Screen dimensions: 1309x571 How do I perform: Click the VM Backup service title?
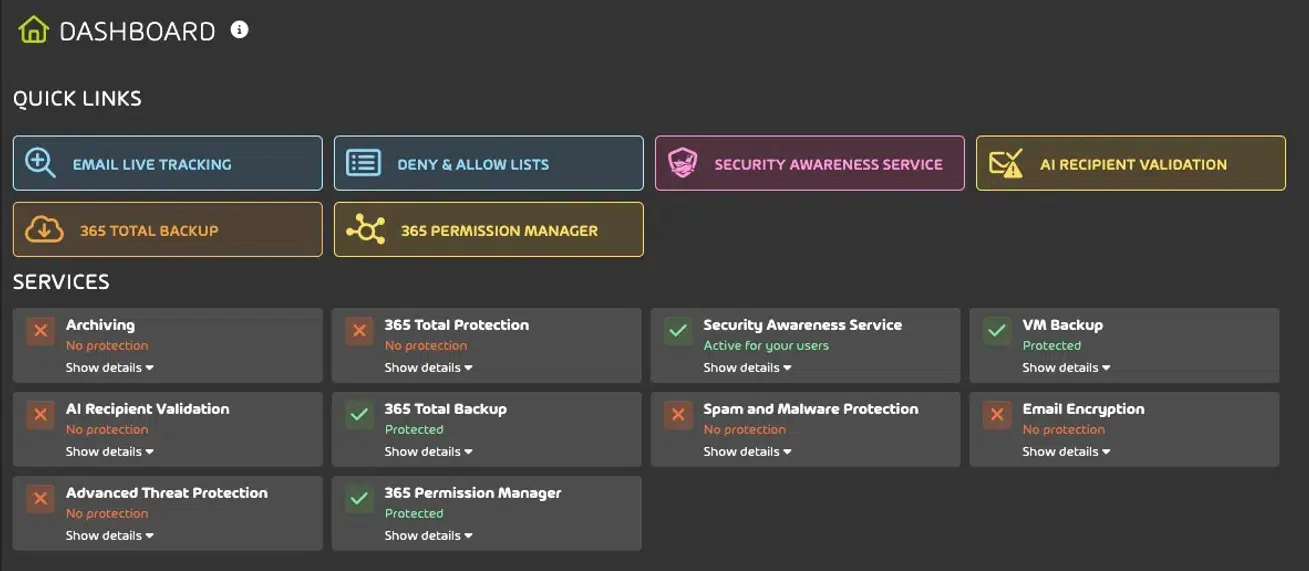[x=1063, y=325]
